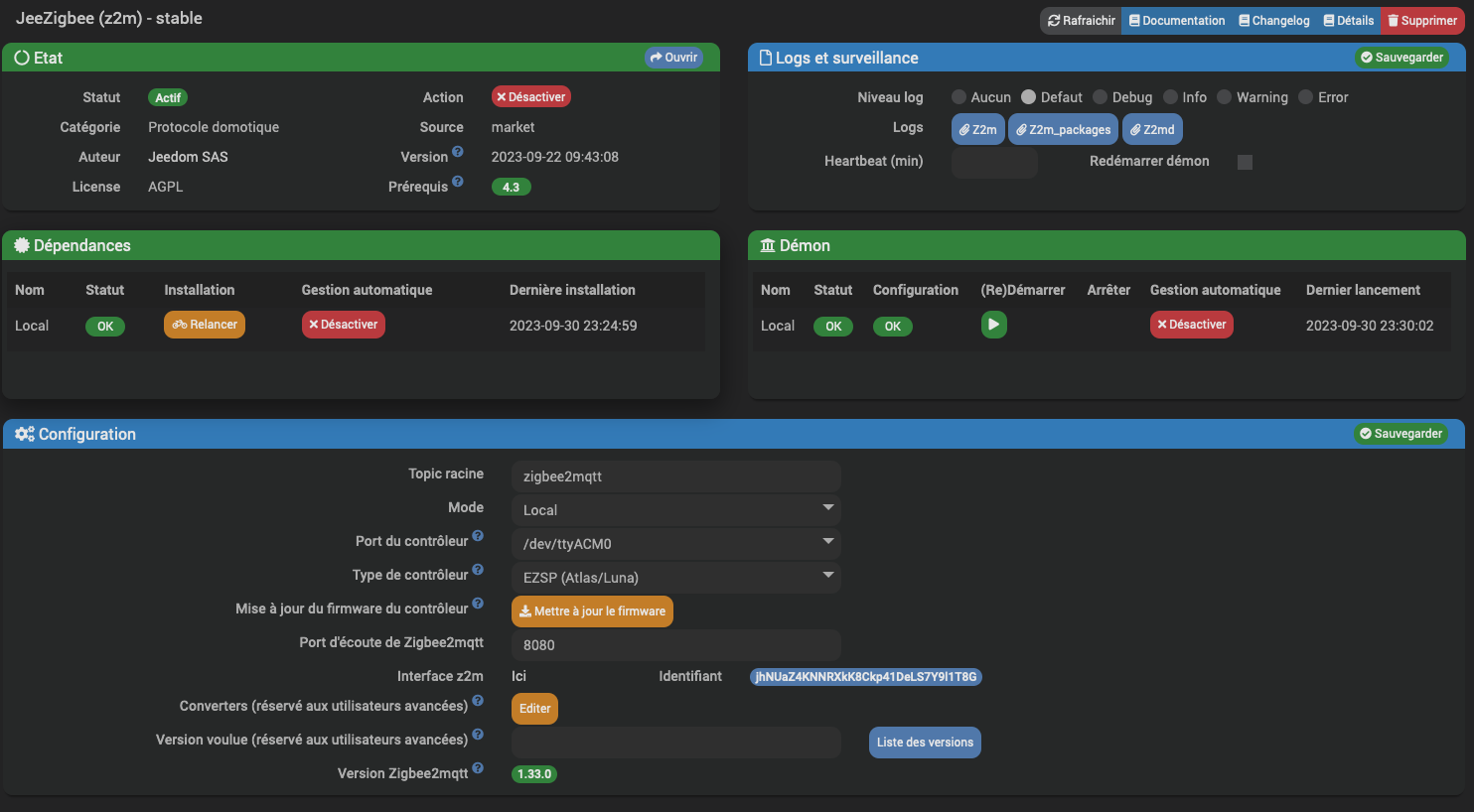
Task: Open the Port du contrôleur dropdown
Action: tap(675, 543)
